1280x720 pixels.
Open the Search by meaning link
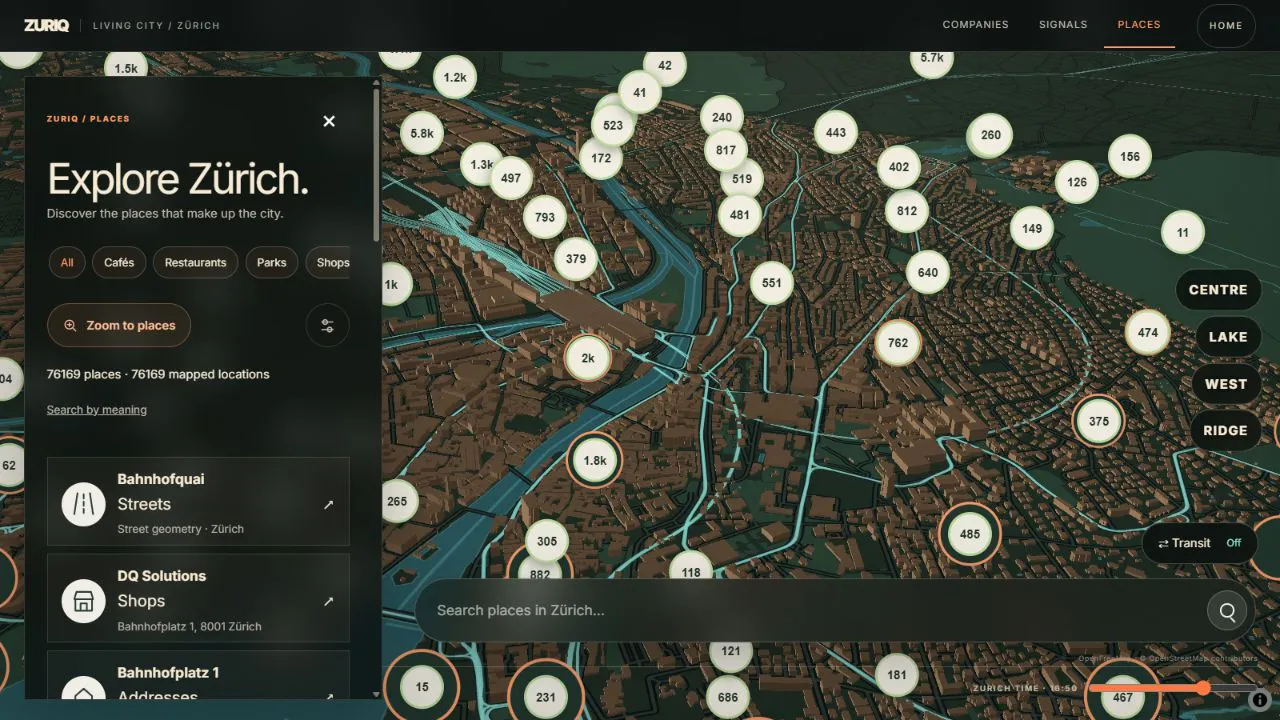click(x=97, y=410)
